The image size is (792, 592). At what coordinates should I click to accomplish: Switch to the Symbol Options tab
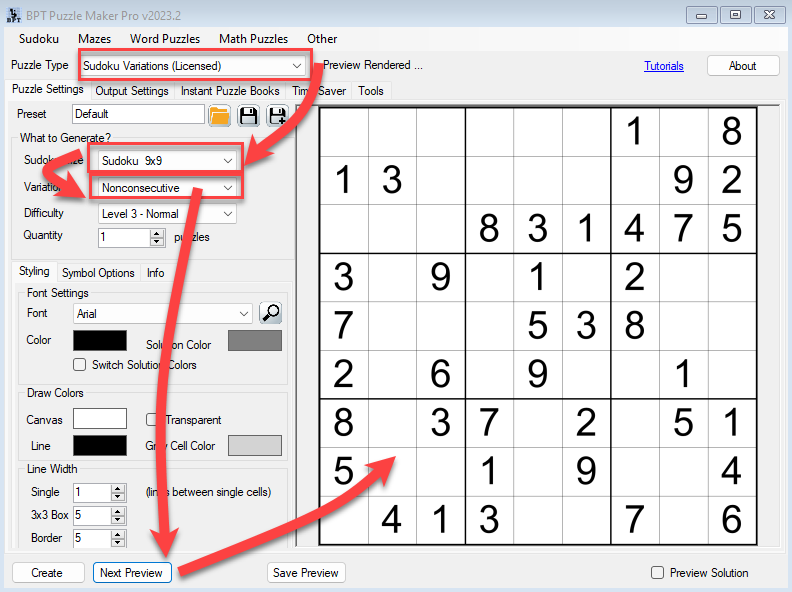(98, 273)
